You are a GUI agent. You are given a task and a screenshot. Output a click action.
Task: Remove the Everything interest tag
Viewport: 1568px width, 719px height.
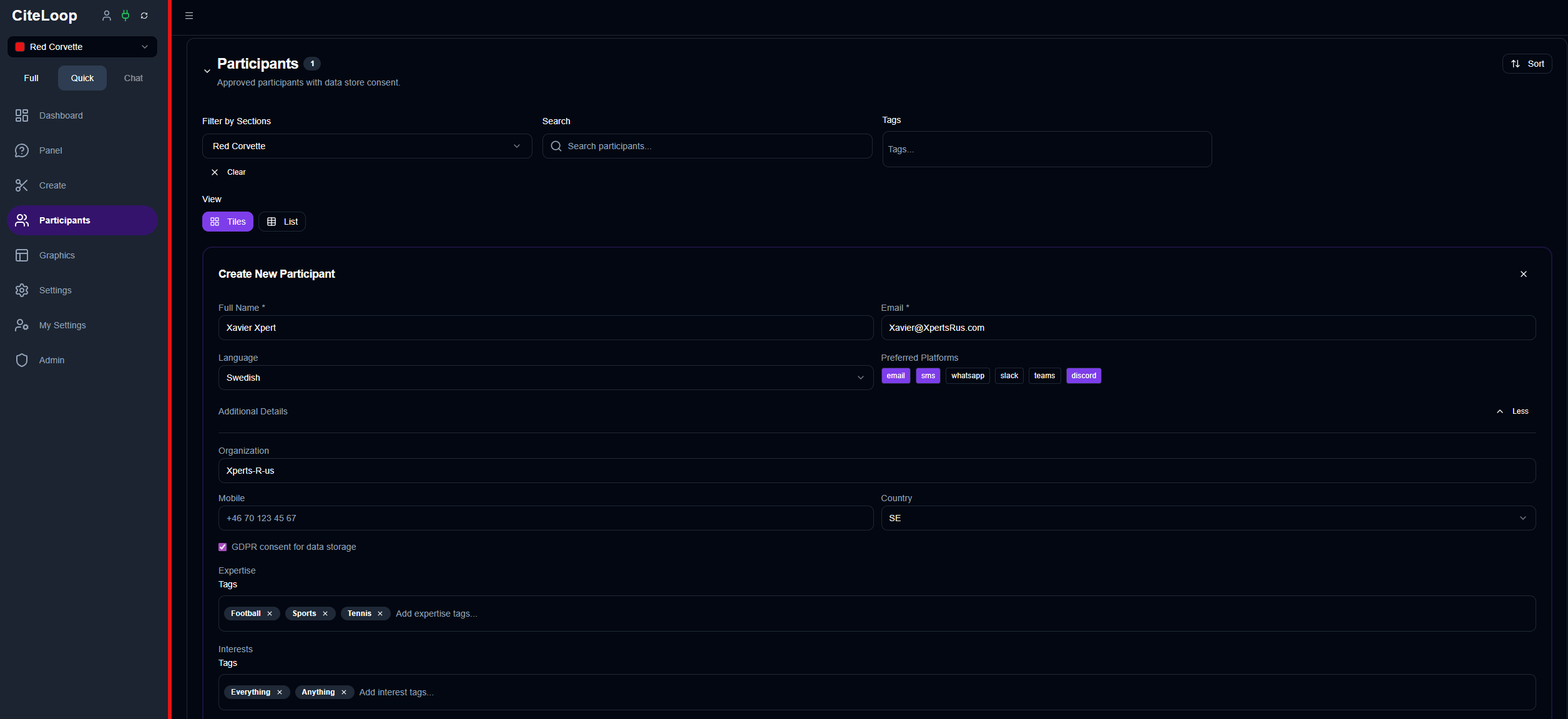(280, 692)
